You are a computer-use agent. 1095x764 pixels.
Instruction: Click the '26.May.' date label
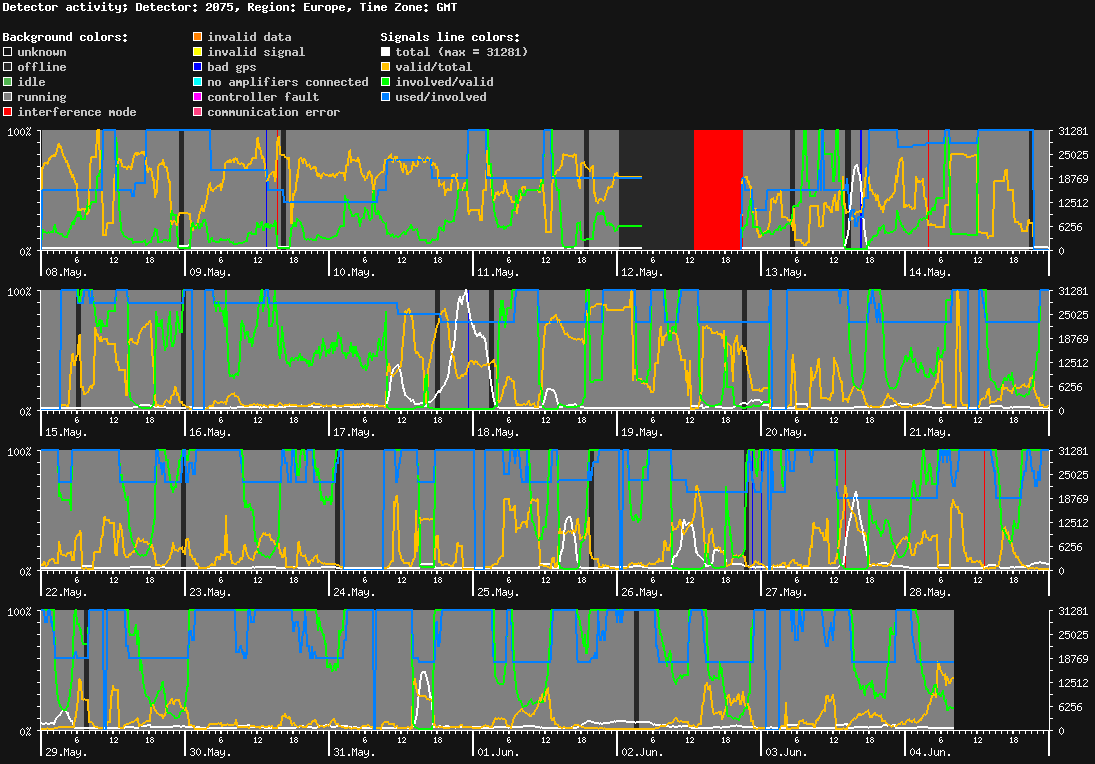pos(642,592)
